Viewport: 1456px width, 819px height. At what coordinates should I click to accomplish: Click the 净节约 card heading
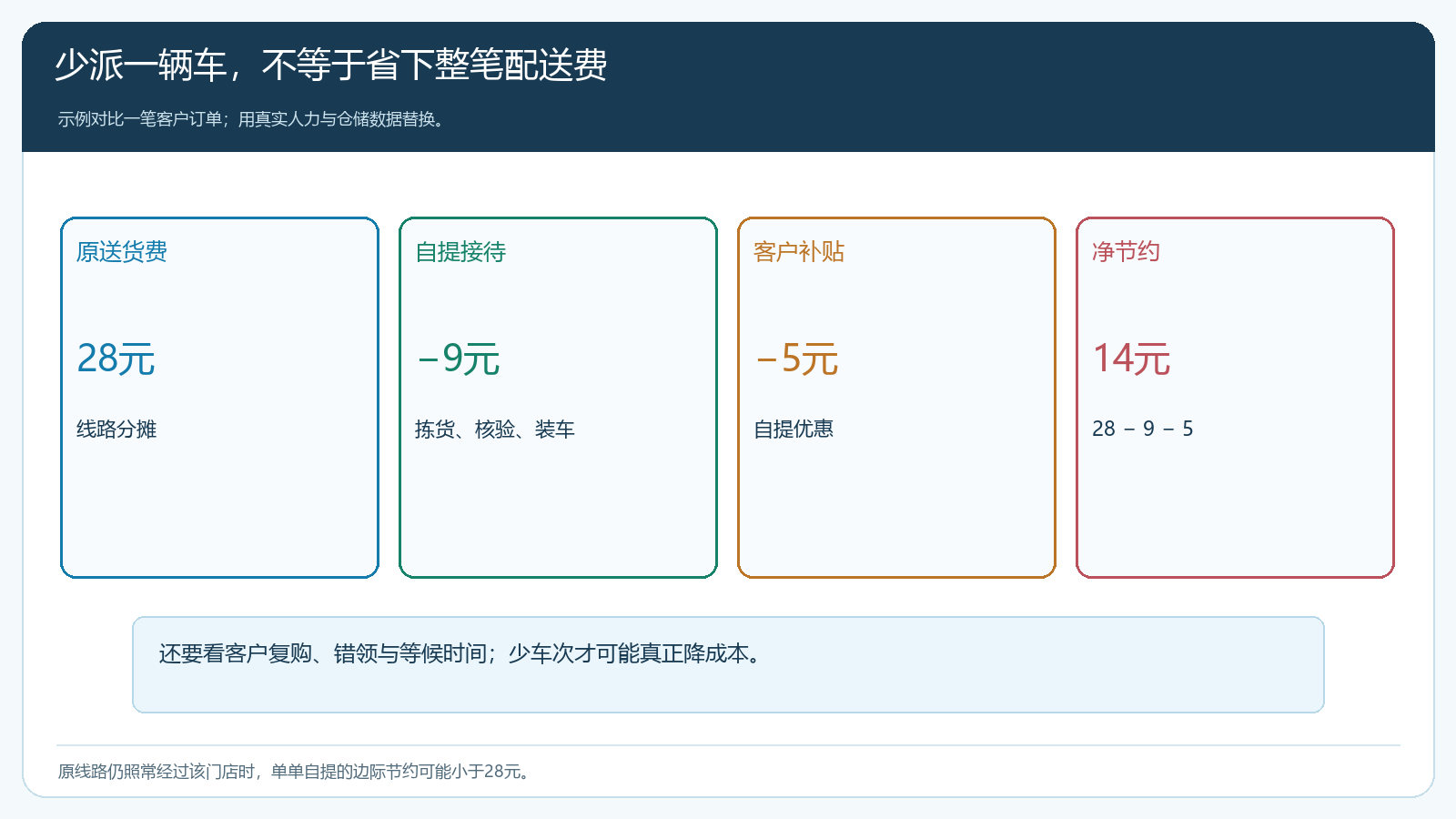pyautogui.click(x=1126, y=252)
